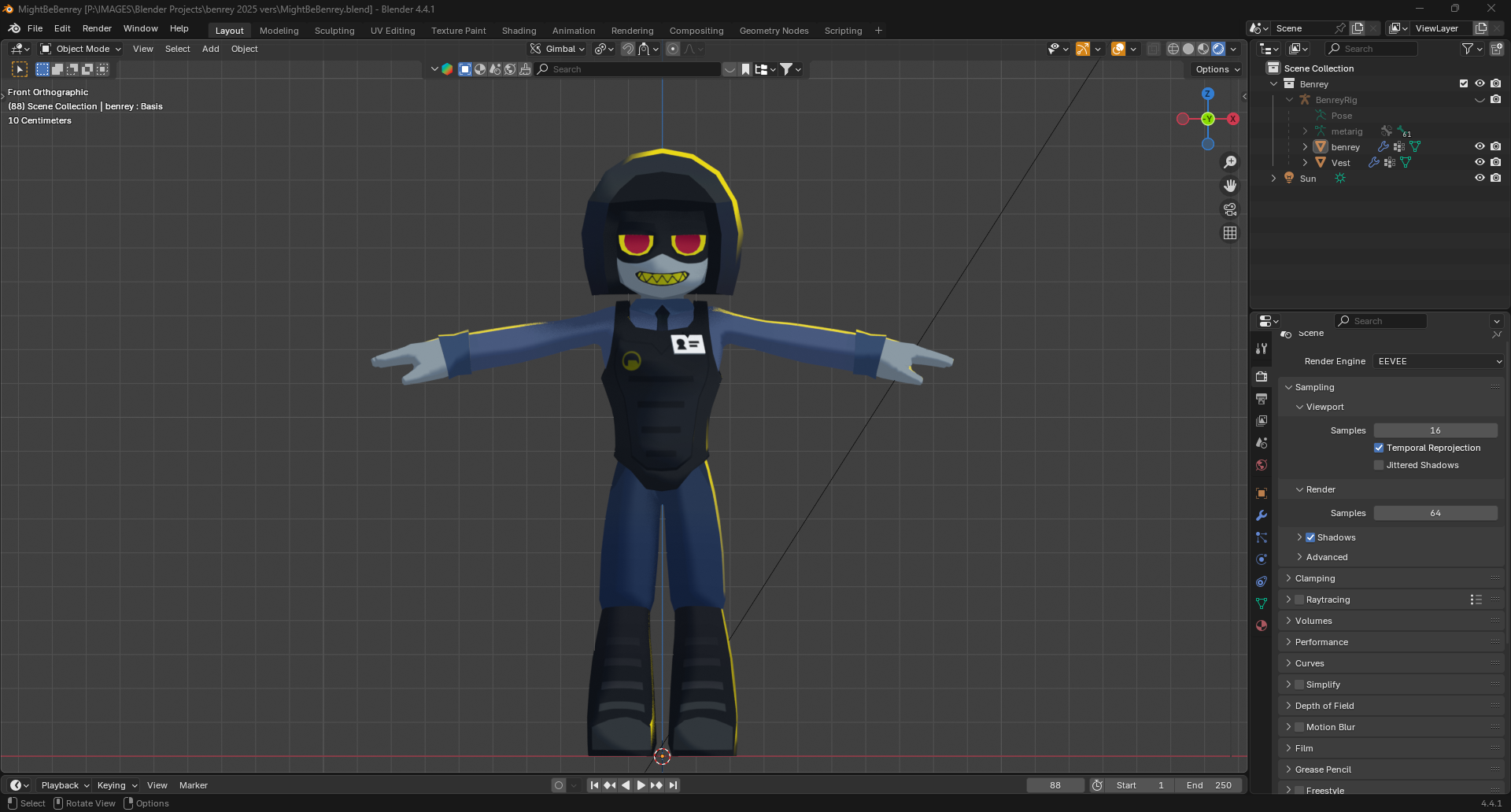Click the pan view hand gizmo
Viewport: 1511px width, 812px height.
click(x=1230, y=186)
